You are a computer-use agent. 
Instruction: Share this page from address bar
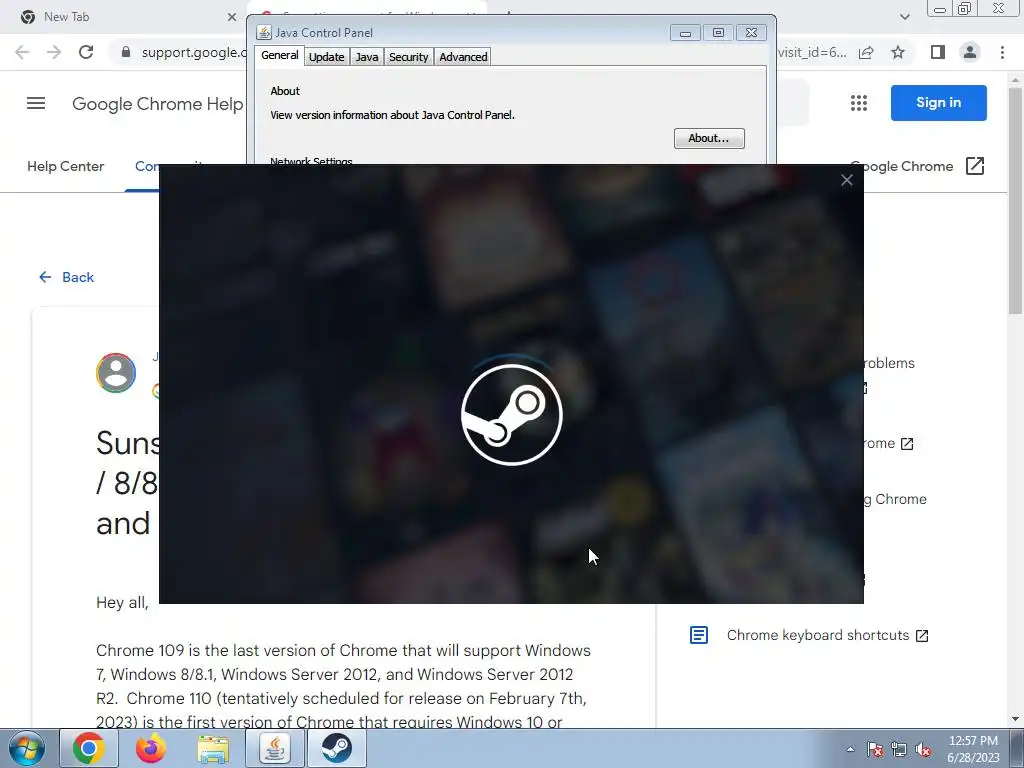(866, 52)
